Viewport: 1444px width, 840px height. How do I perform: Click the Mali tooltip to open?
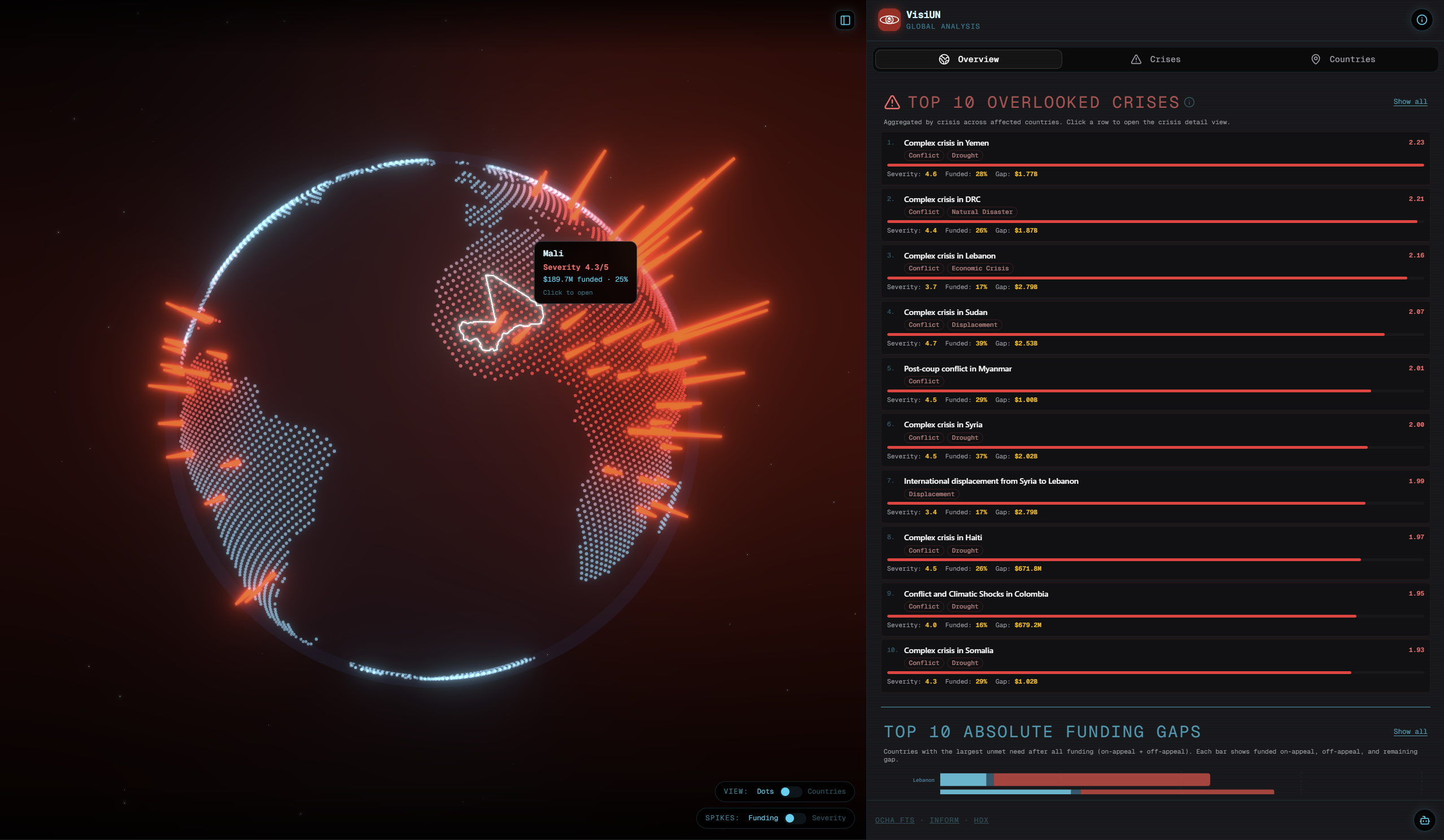[x=585, y=273]
